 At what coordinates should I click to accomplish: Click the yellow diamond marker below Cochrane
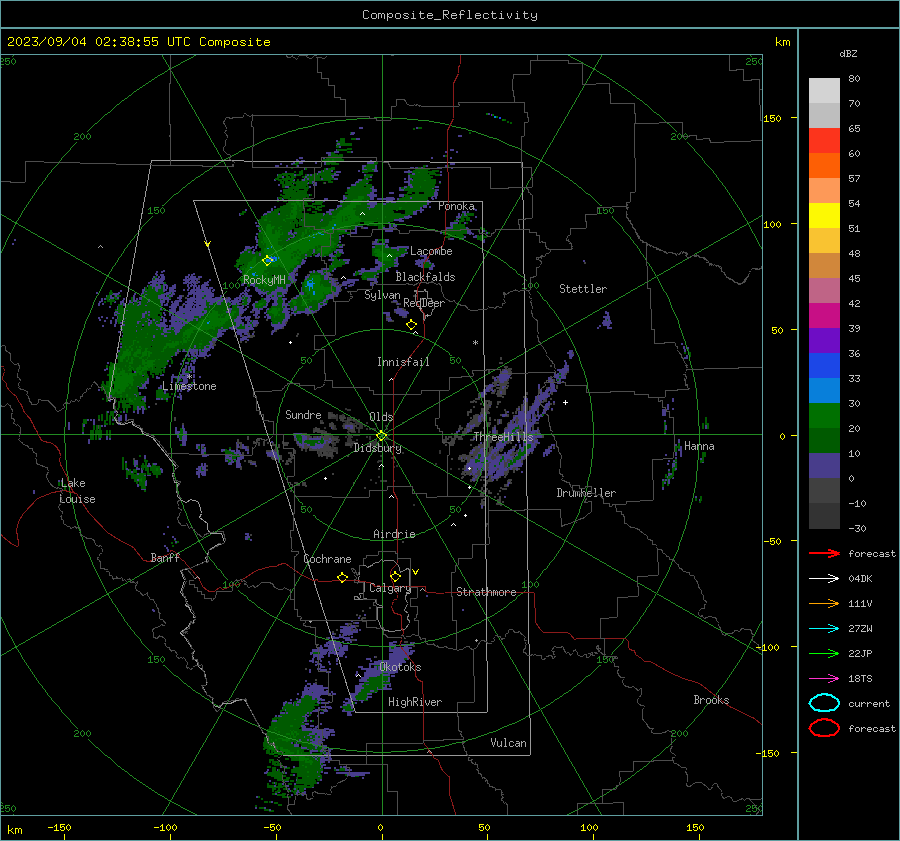click(x=342, y=577)
